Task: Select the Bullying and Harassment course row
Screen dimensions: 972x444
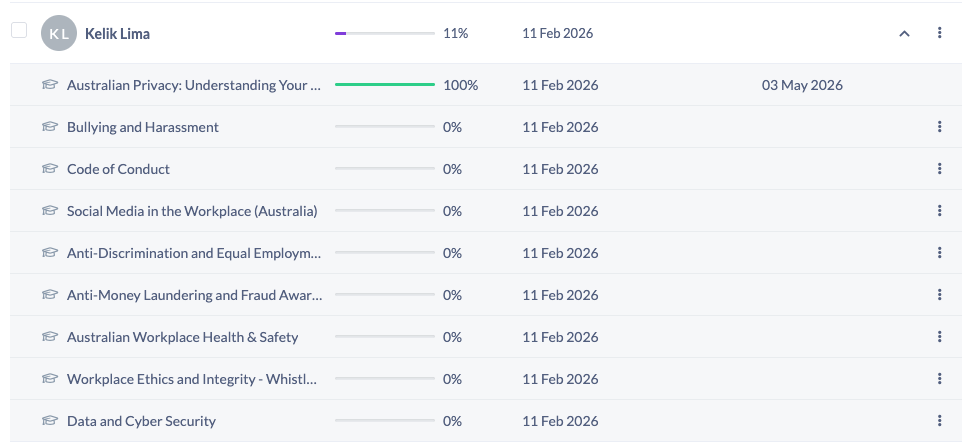Action: click(486, 127)
